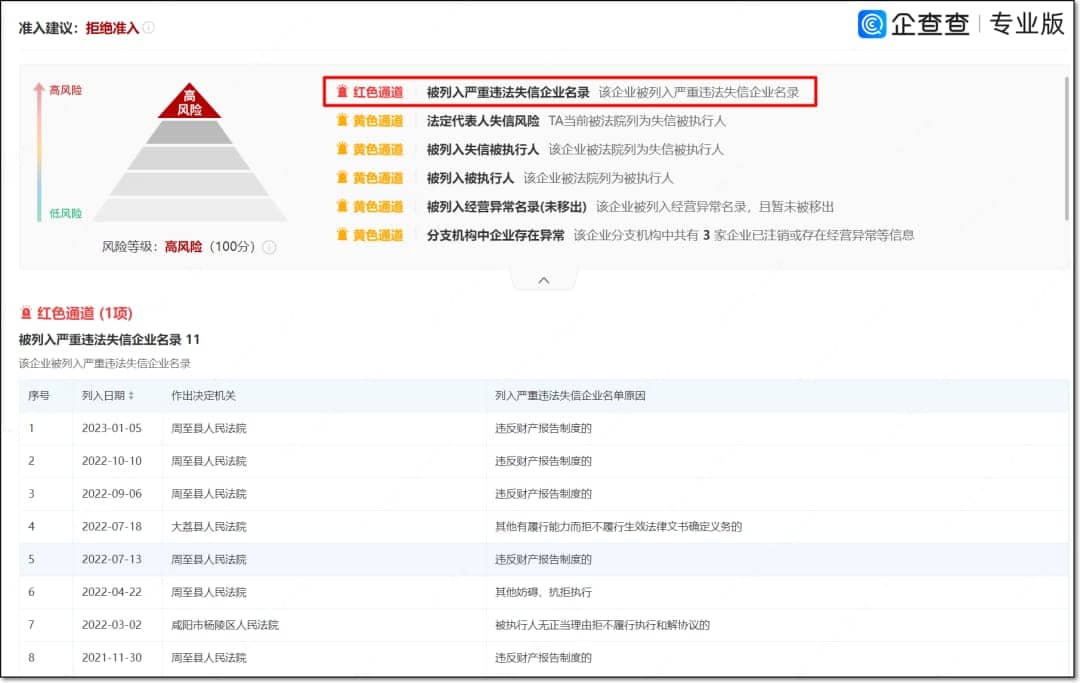
Task: Select the row dated 2022-10-10
Action: click(543, 461)
